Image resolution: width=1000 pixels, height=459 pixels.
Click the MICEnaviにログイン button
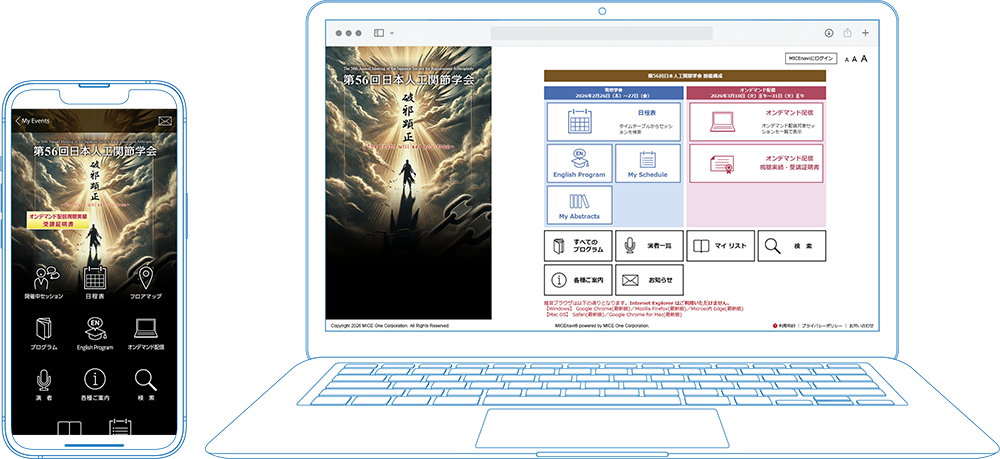point(809,59)
